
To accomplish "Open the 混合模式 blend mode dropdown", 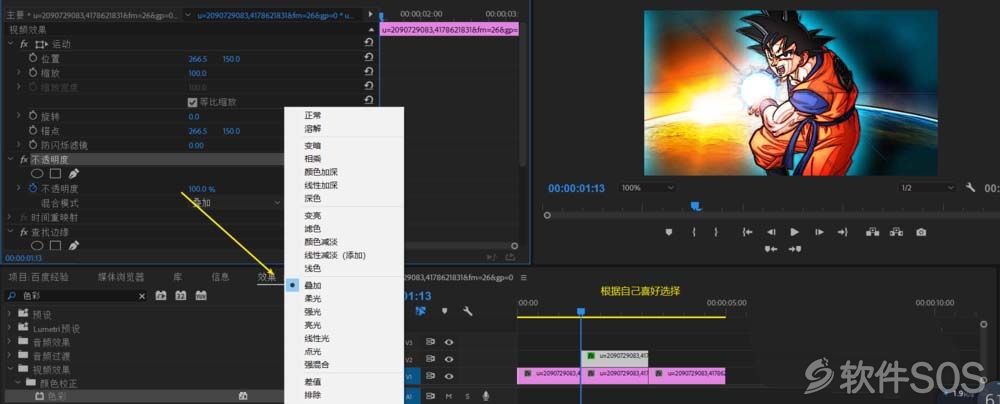I will 236,202.
